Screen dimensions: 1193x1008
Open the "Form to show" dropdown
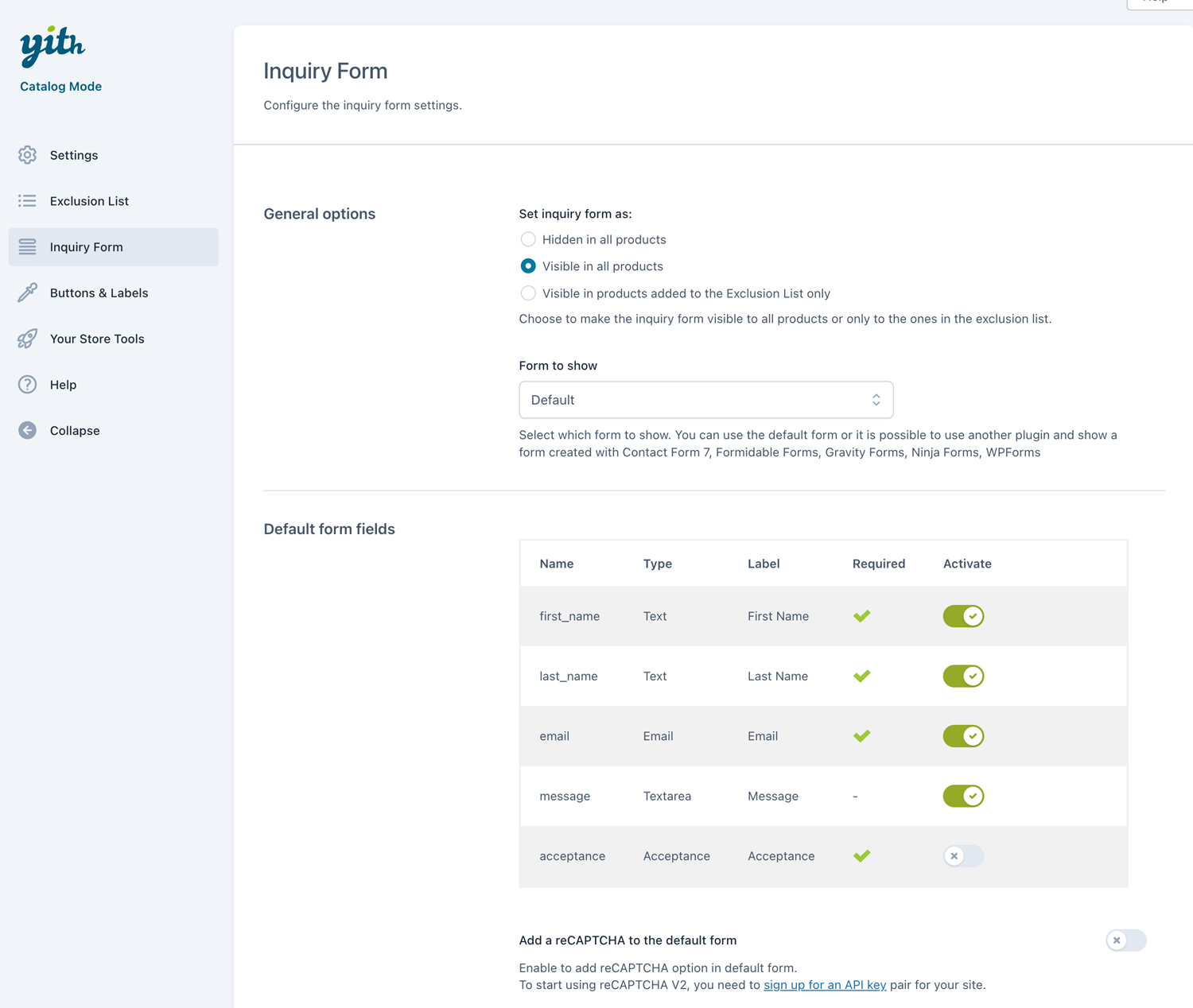coord(705,400)
